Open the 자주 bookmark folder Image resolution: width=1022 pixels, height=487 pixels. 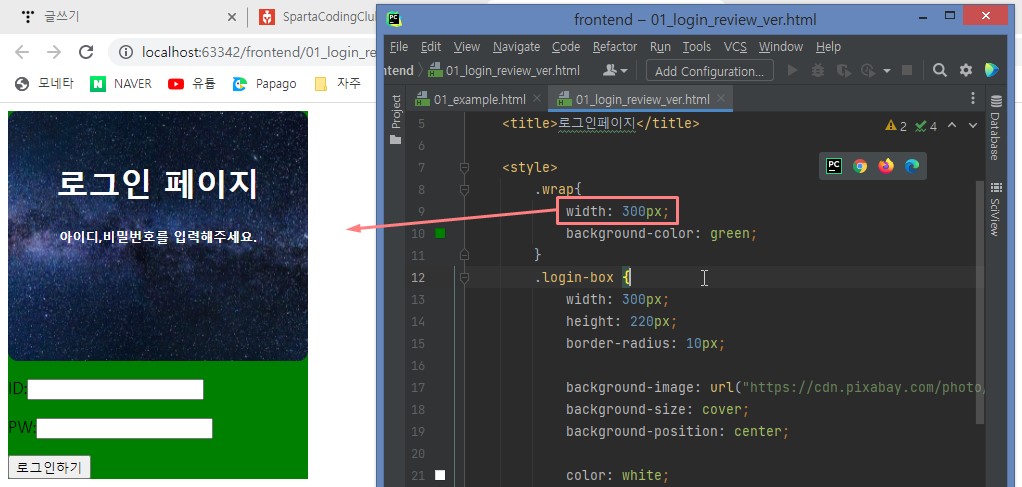[338, 83]
